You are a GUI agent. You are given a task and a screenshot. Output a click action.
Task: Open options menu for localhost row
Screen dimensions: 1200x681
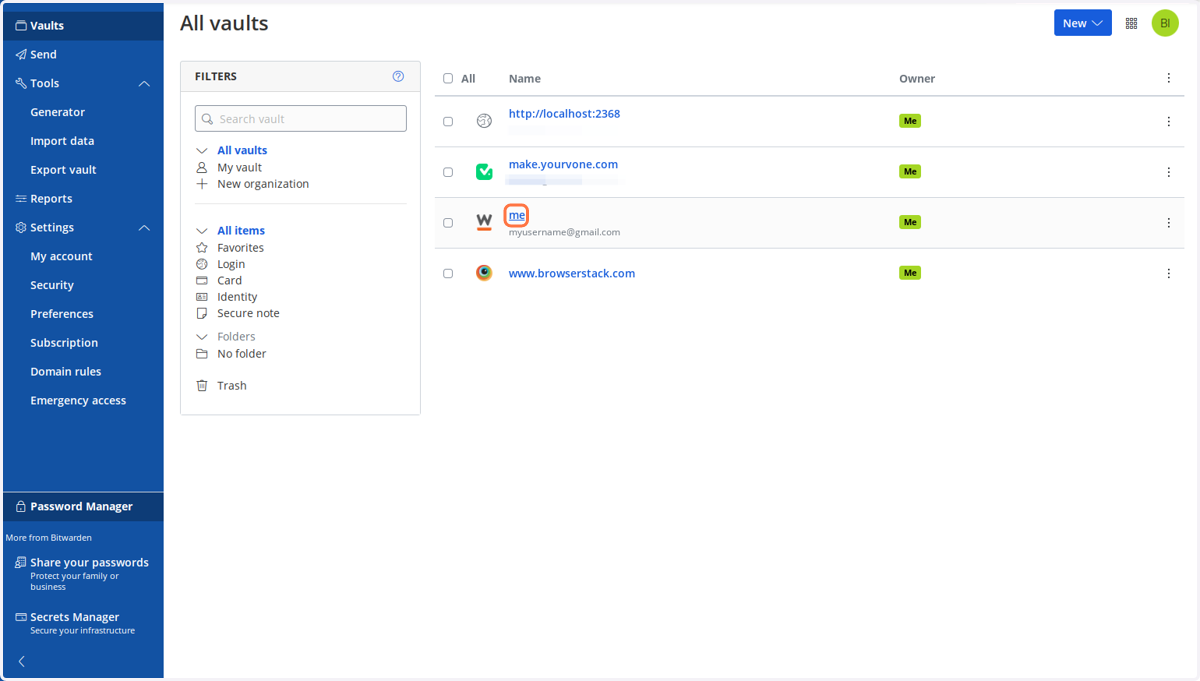tap(1169, 122)
